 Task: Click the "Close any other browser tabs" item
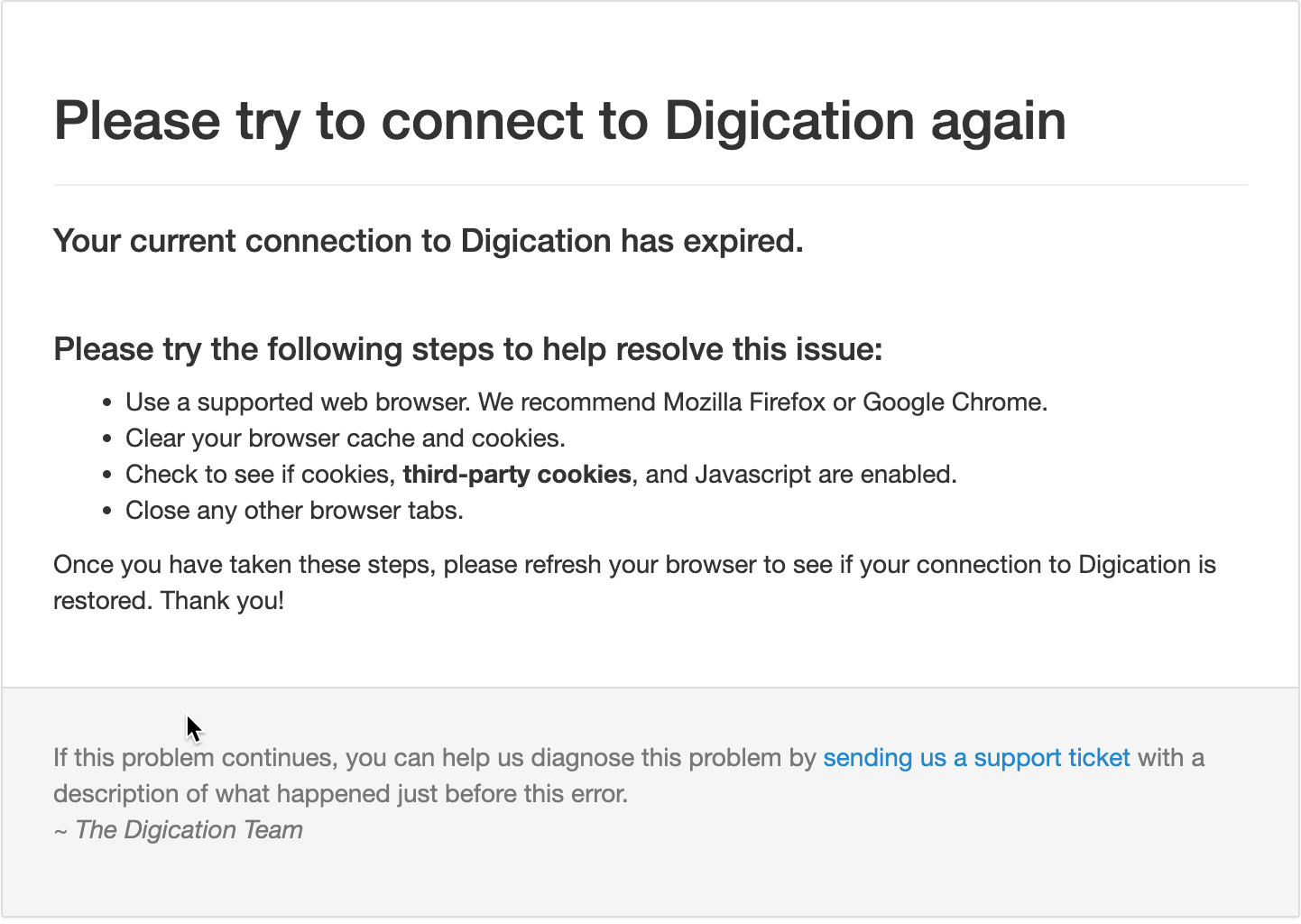tap(294, 511)
